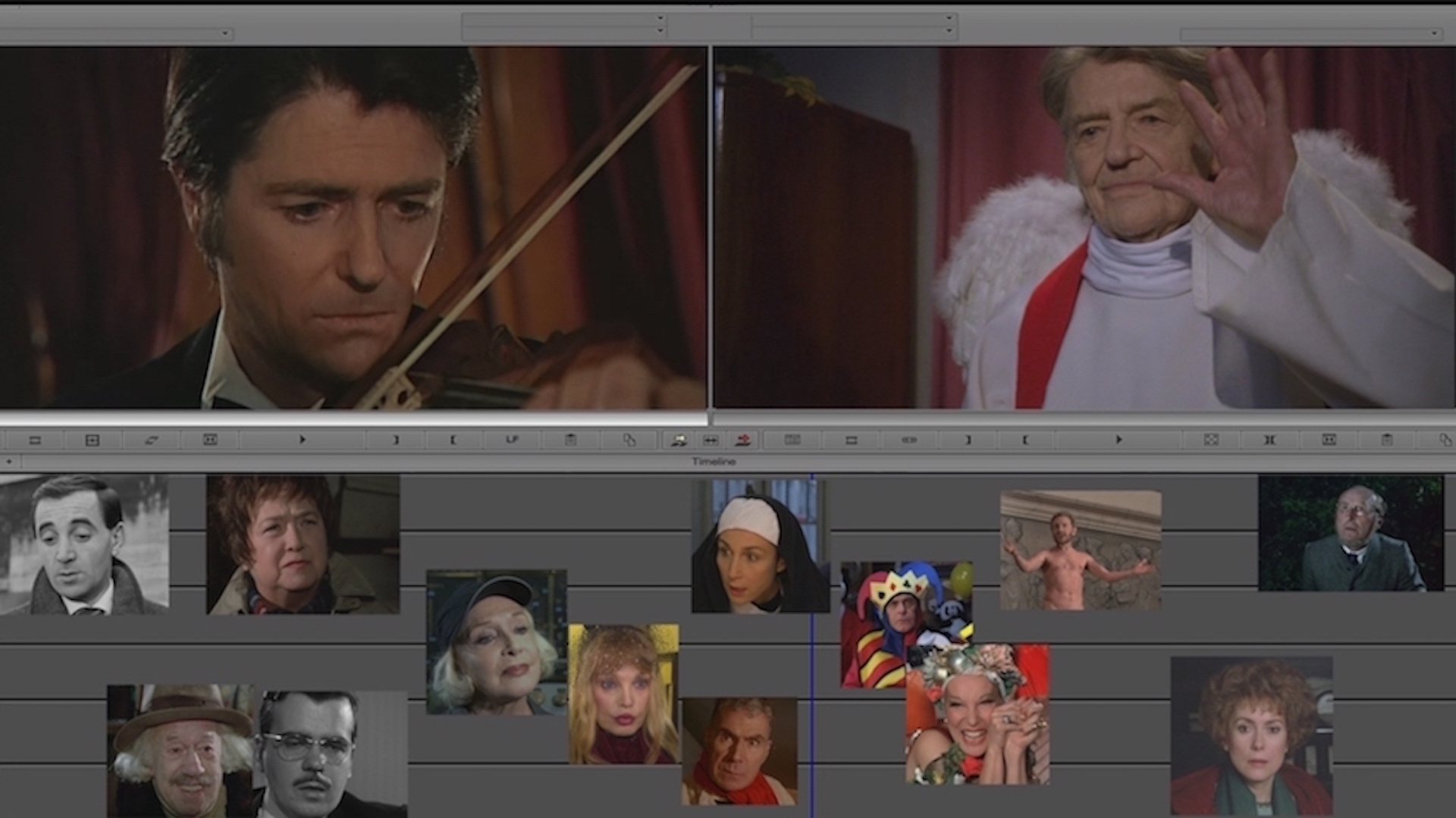Image resolution: width=1456 pixels, height=818 pixels.
Task: Open the top-right dropdown above record monitor
Action: tap(1433, 33)
